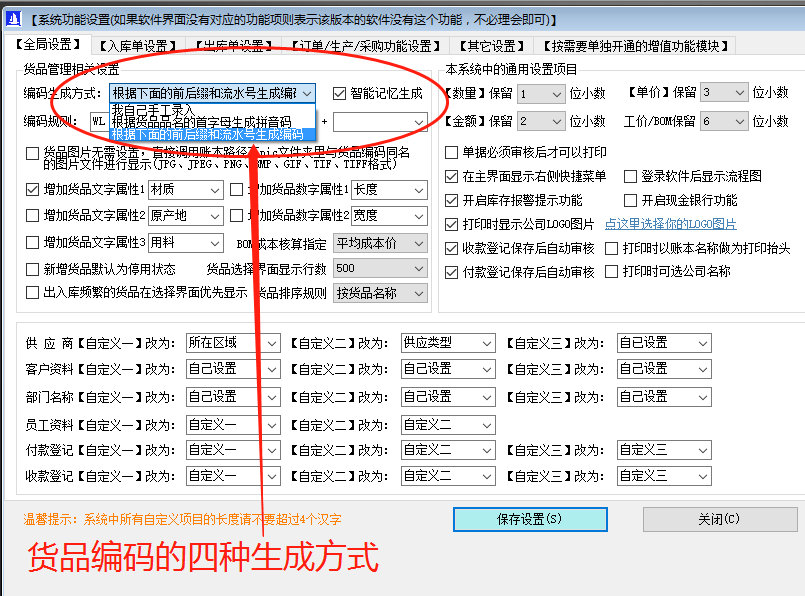Check 登录软件后显示流程图

click(628, 176)
